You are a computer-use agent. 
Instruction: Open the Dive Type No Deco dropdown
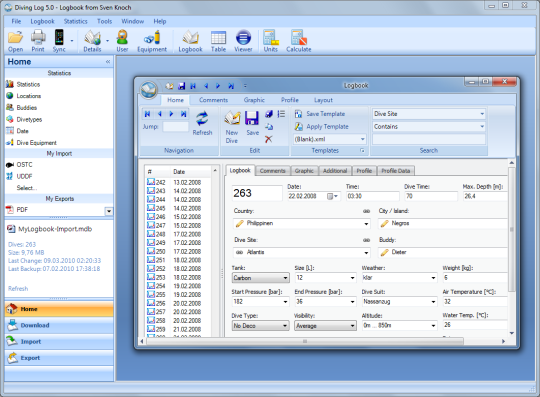click(x=285, y=326)
